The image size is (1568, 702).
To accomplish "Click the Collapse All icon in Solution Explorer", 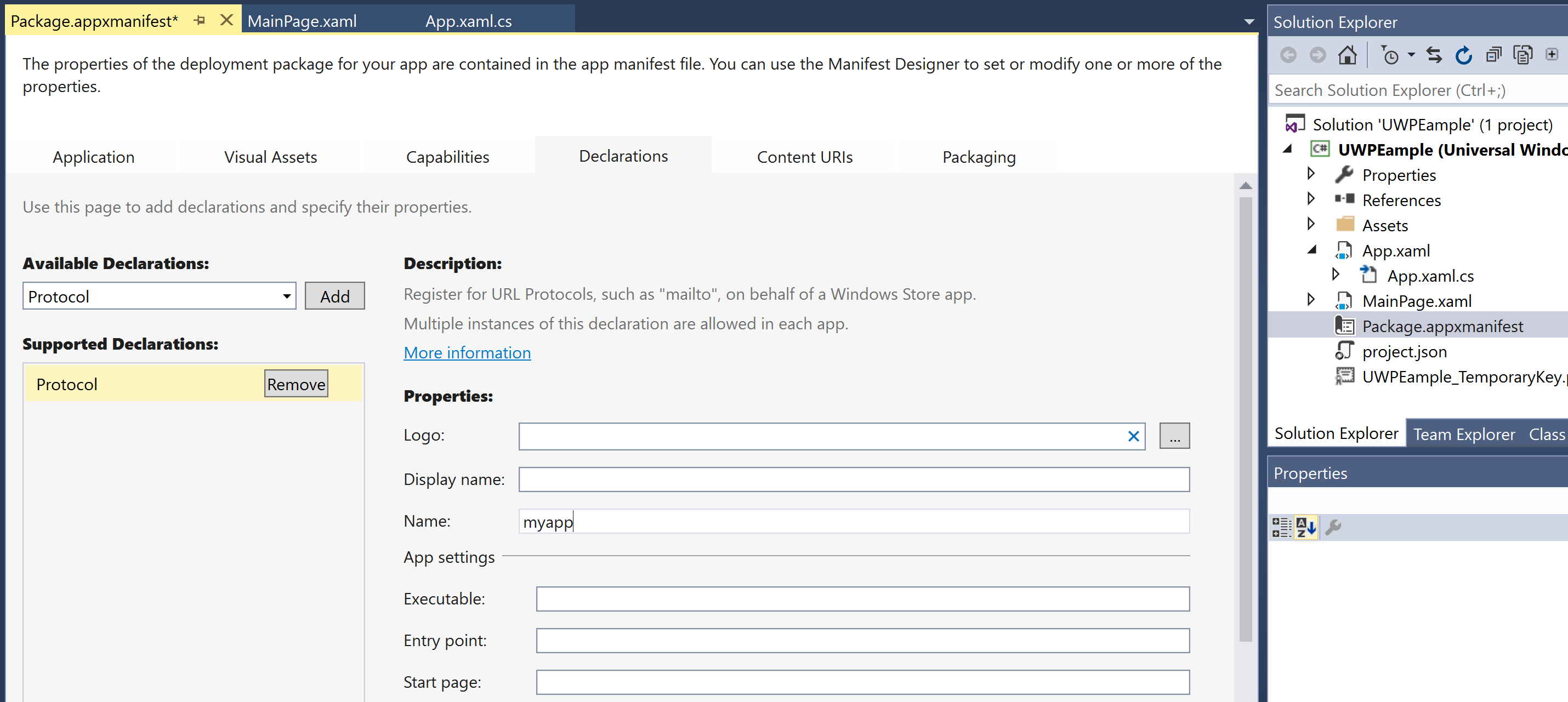I will click(x=1493, y=55).
